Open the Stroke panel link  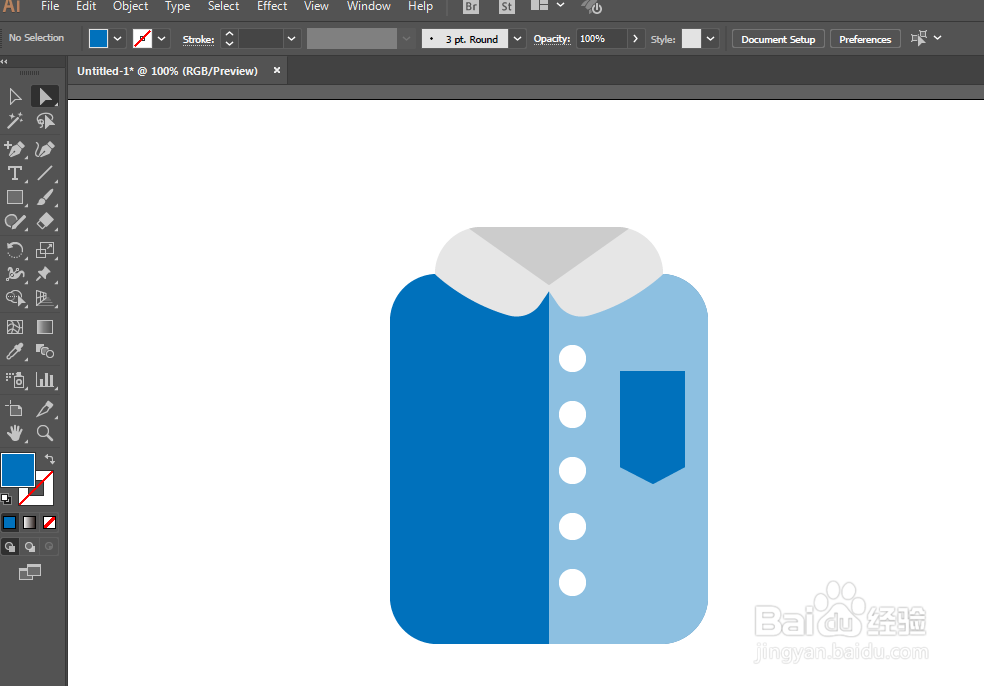[x=198, y=40]
